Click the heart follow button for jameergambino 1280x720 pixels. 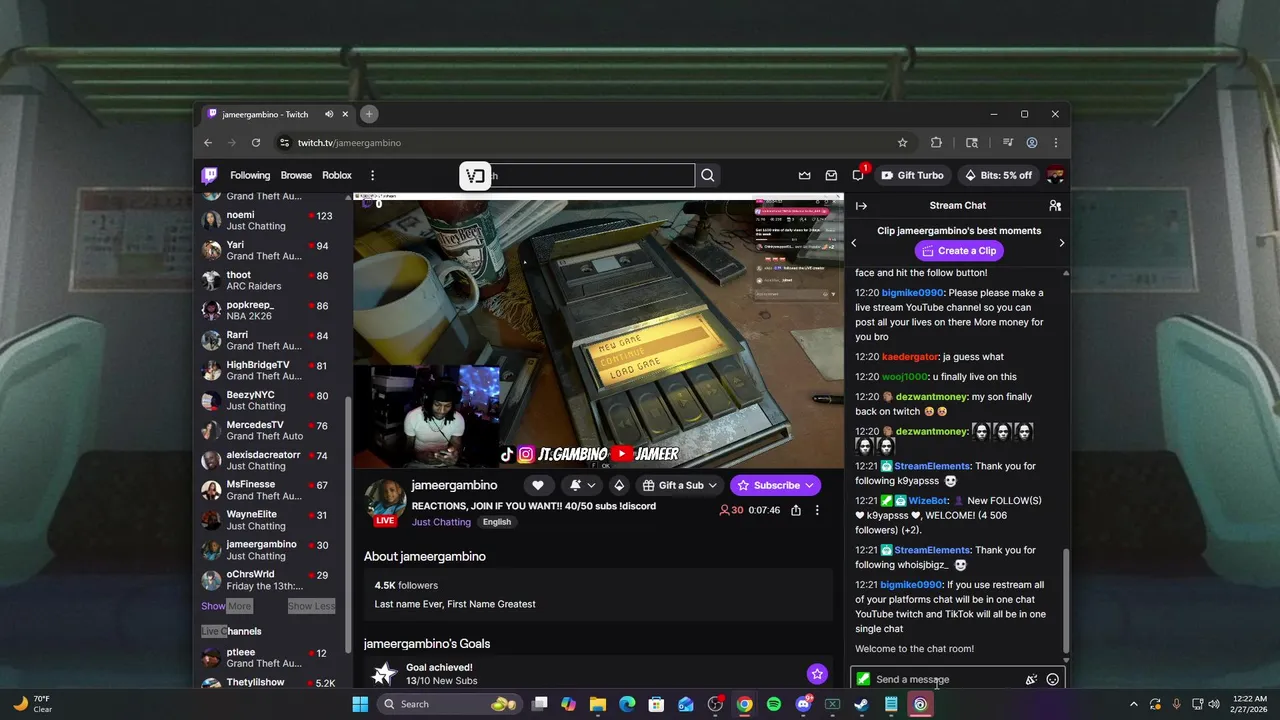click(538, 485)
